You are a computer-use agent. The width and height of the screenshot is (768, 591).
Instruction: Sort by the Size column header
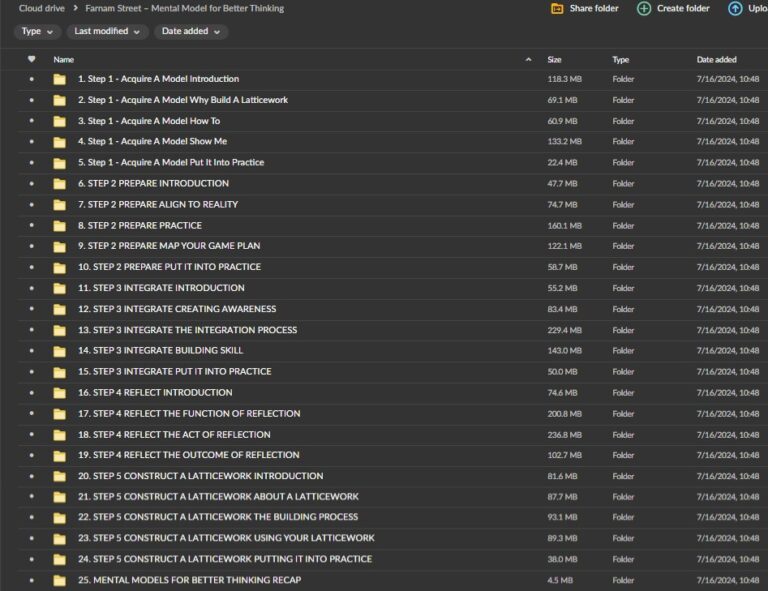pos(554,60)
